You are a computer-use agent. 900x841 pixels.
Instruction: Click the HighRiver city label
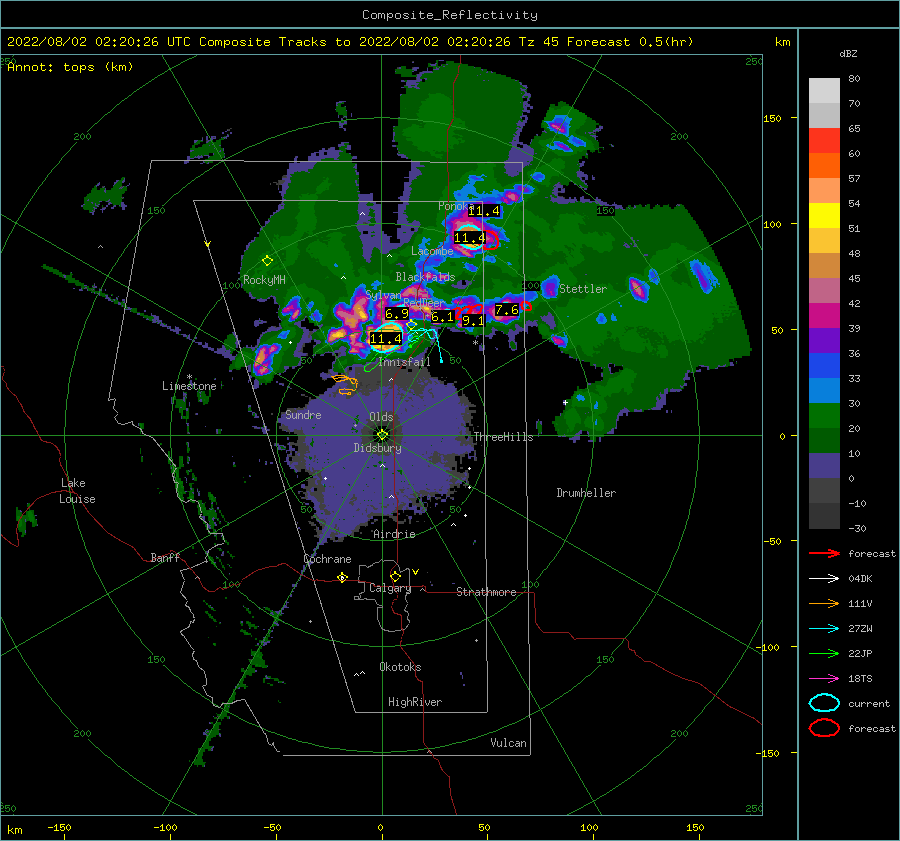point(415,702)
